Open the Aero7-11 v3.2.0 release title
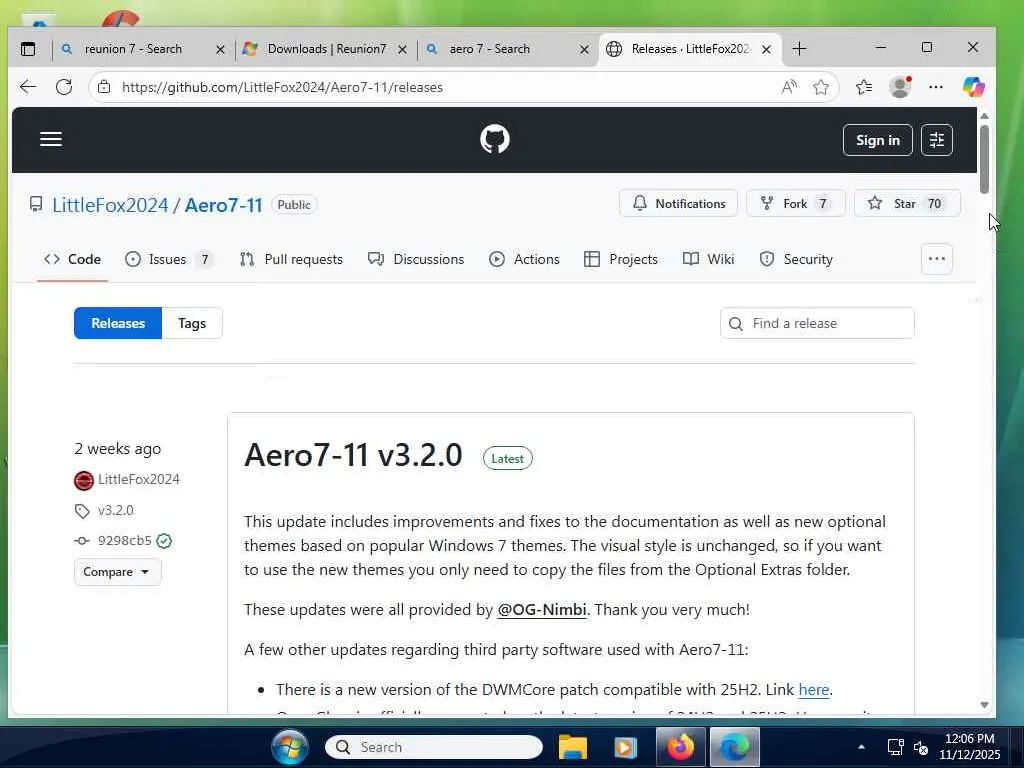 tap(353, 455)
